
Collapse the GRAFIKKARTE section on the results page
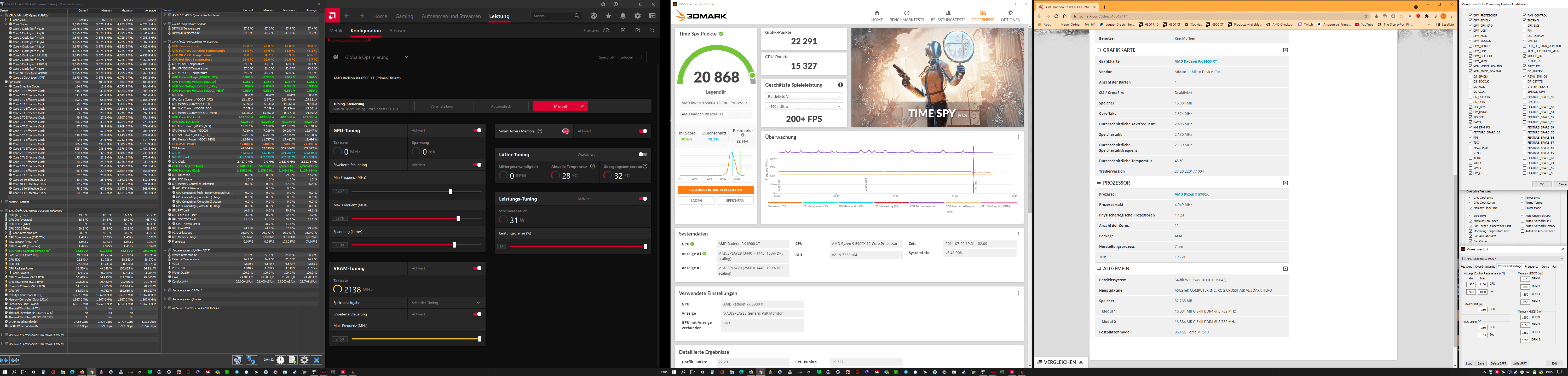(1285, 50)
